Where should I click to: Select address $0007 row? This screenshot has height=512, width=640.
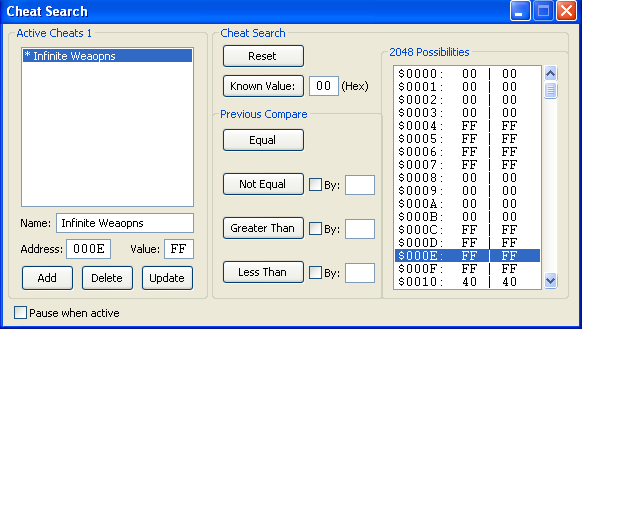467,165
